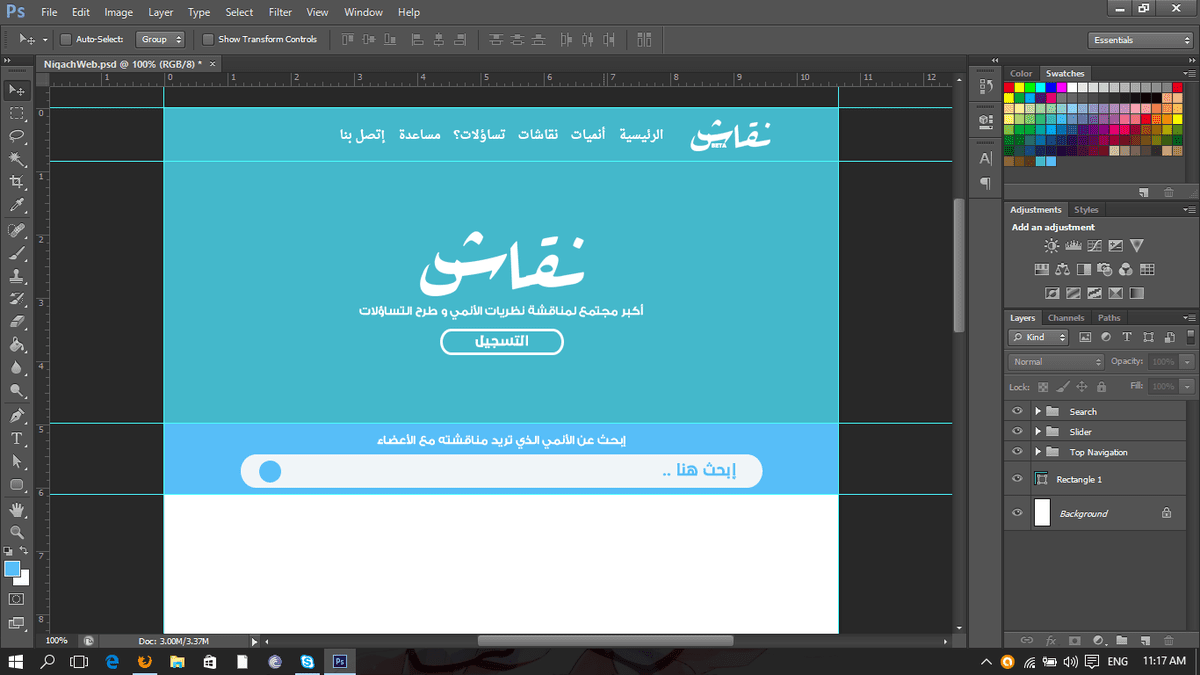Expand the Search layer group

tap(1038, 411)
